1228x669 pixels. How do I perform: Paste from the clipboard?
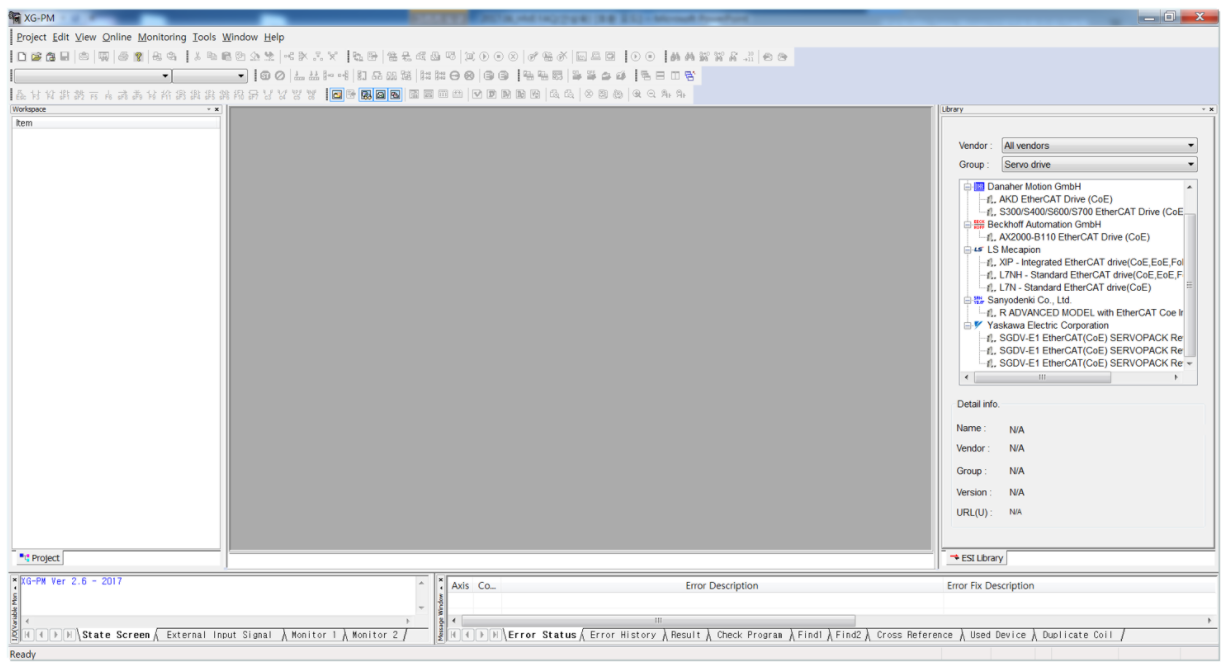[224, 56]
